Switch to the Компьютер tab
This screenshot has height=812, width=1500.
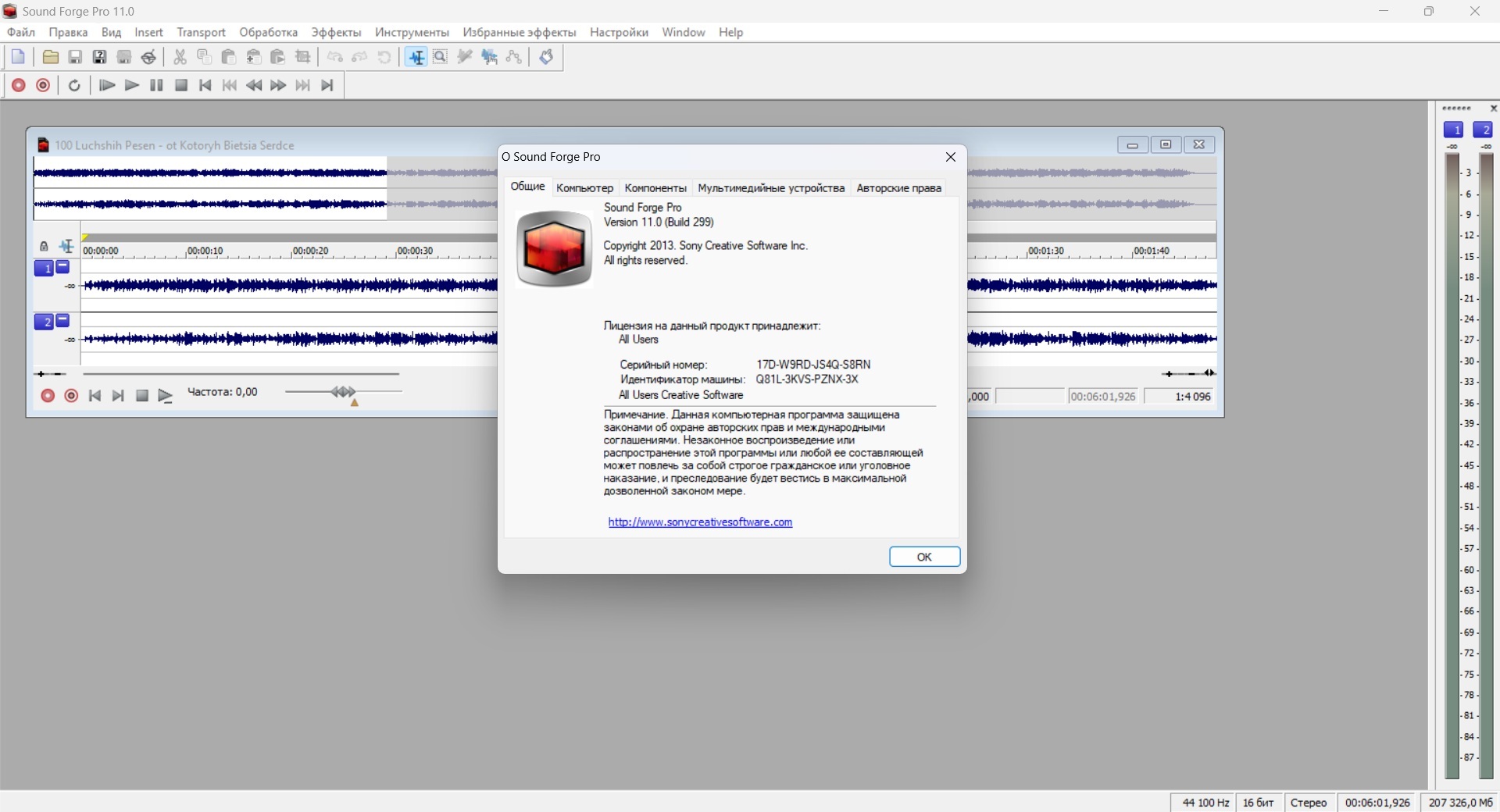pos(585,188)
